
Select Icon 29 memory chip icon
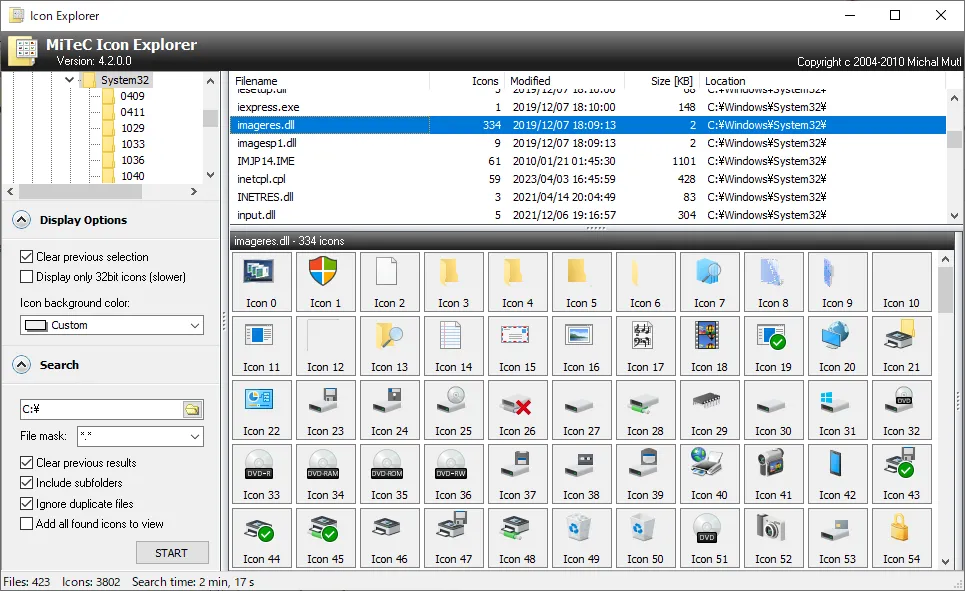point(710,410)
